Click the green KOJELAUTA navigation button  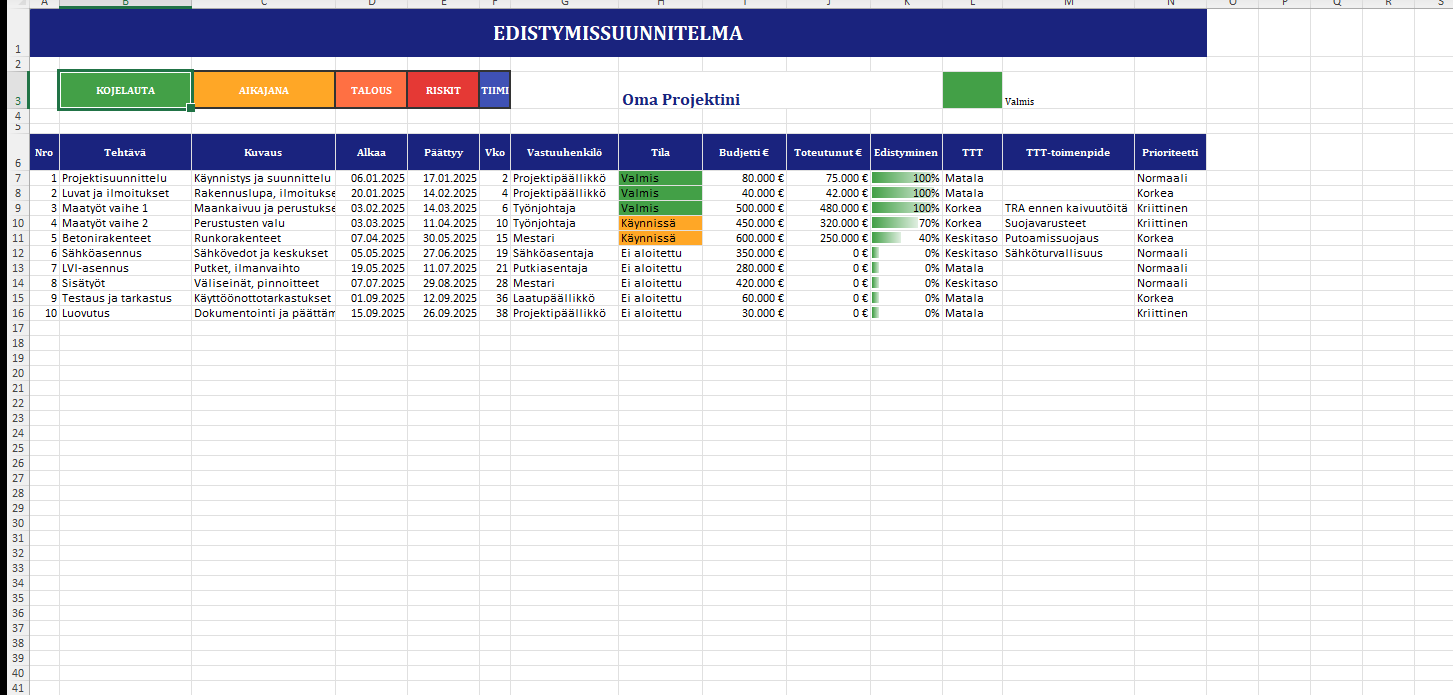[125, 90]
